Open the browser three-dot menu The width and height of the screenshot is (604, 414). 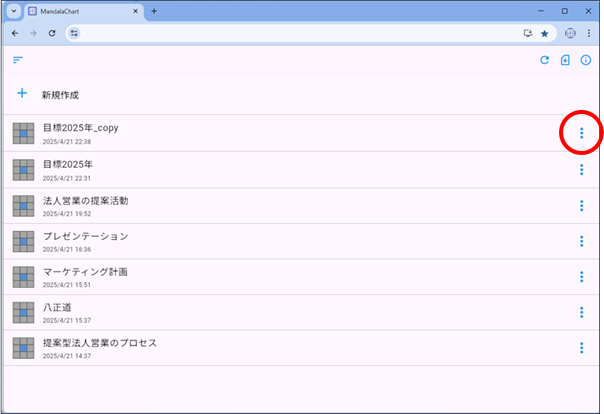tap(589, 34)
